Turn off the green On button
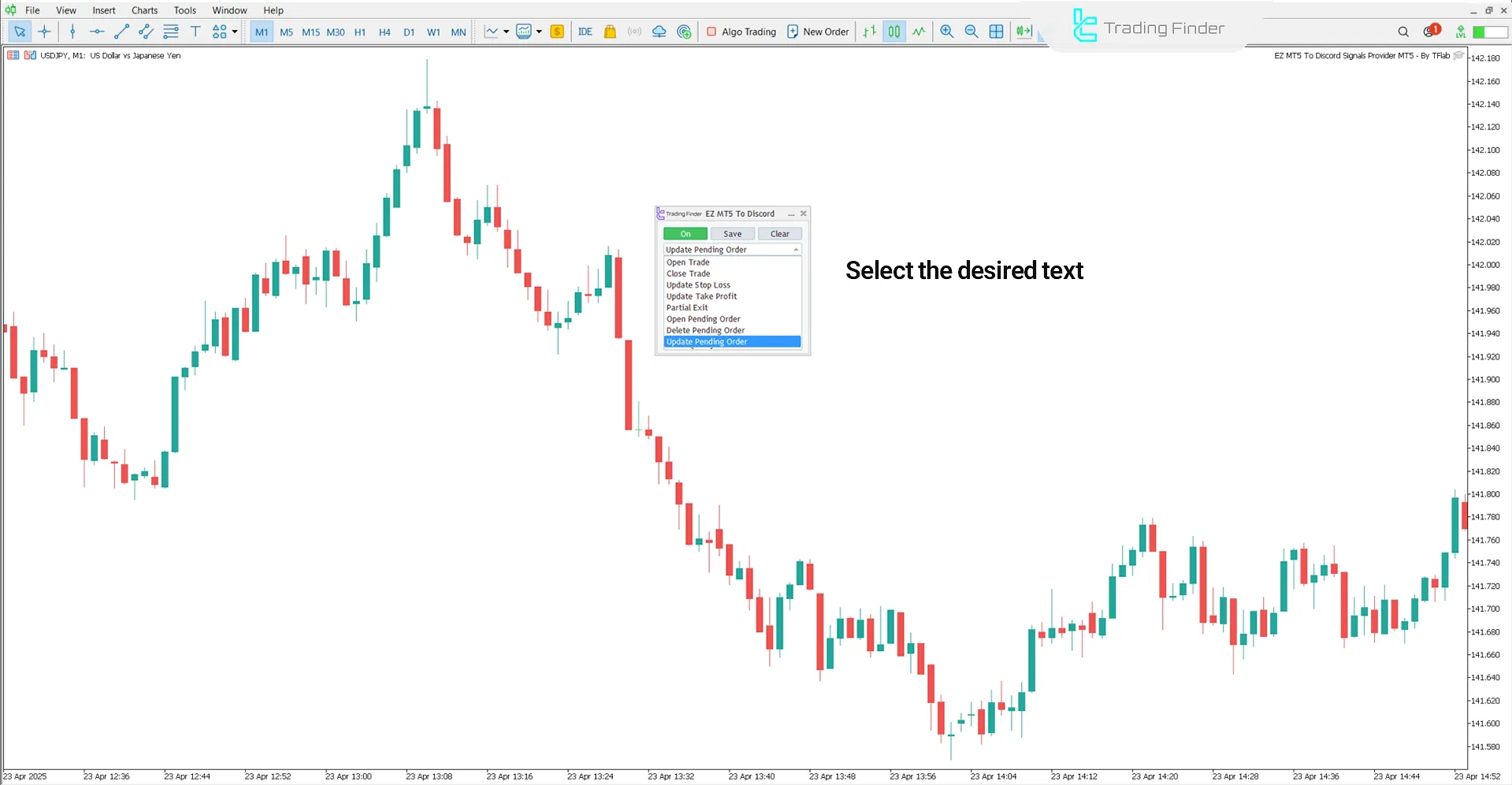 point(685,234)
